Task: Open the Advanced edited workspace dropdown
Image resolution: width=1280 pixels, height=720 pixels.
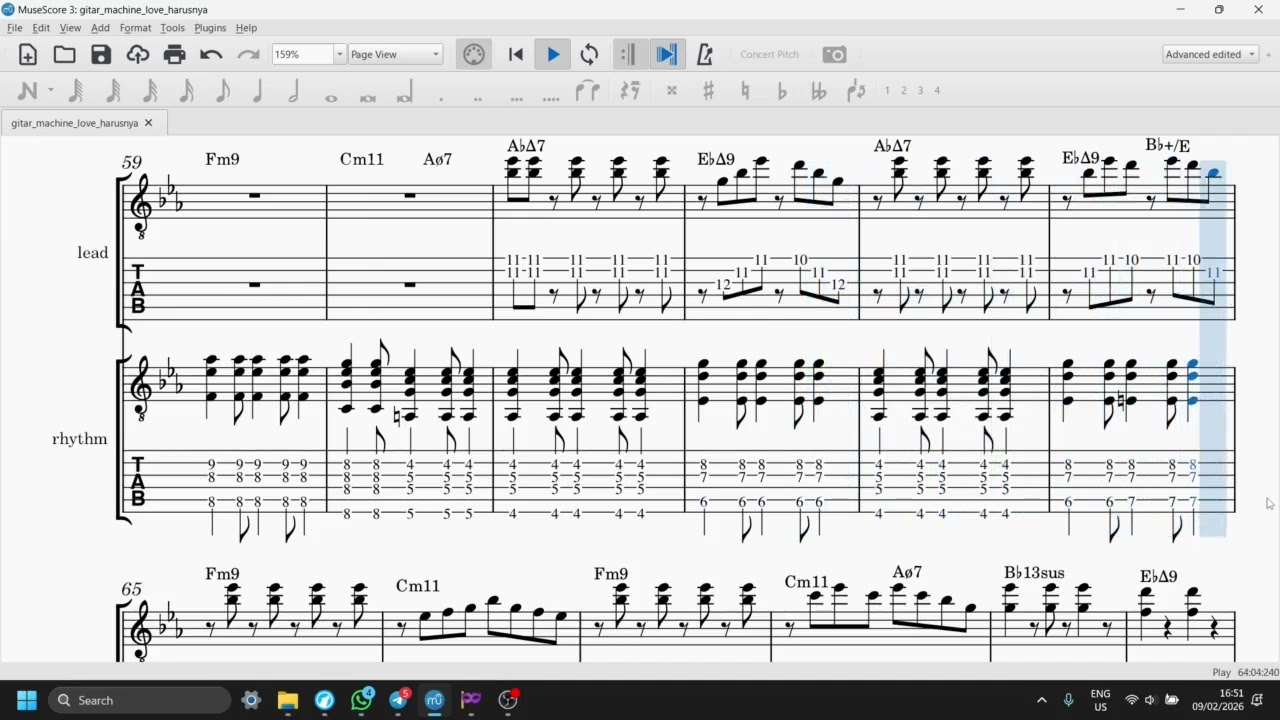Action: [1211, 55]
